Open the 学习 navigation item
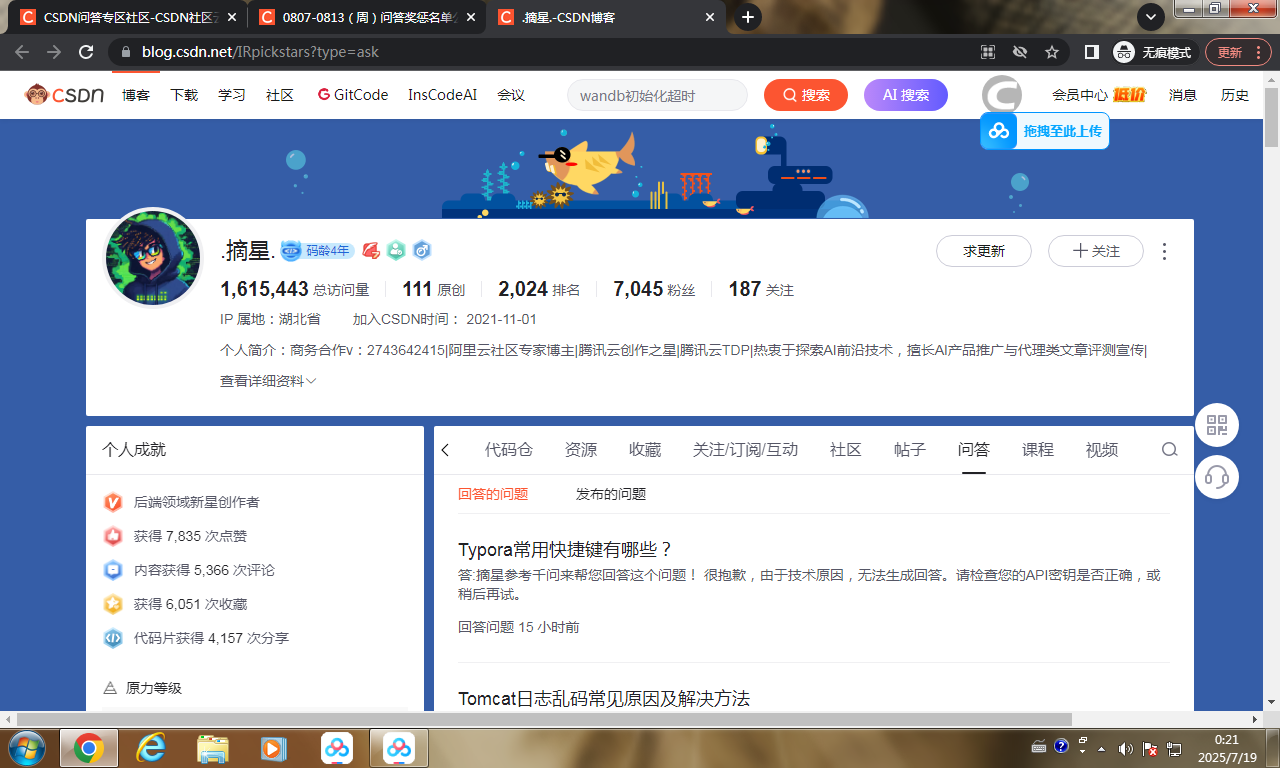The image size is (1280, 768). [232, 95]
